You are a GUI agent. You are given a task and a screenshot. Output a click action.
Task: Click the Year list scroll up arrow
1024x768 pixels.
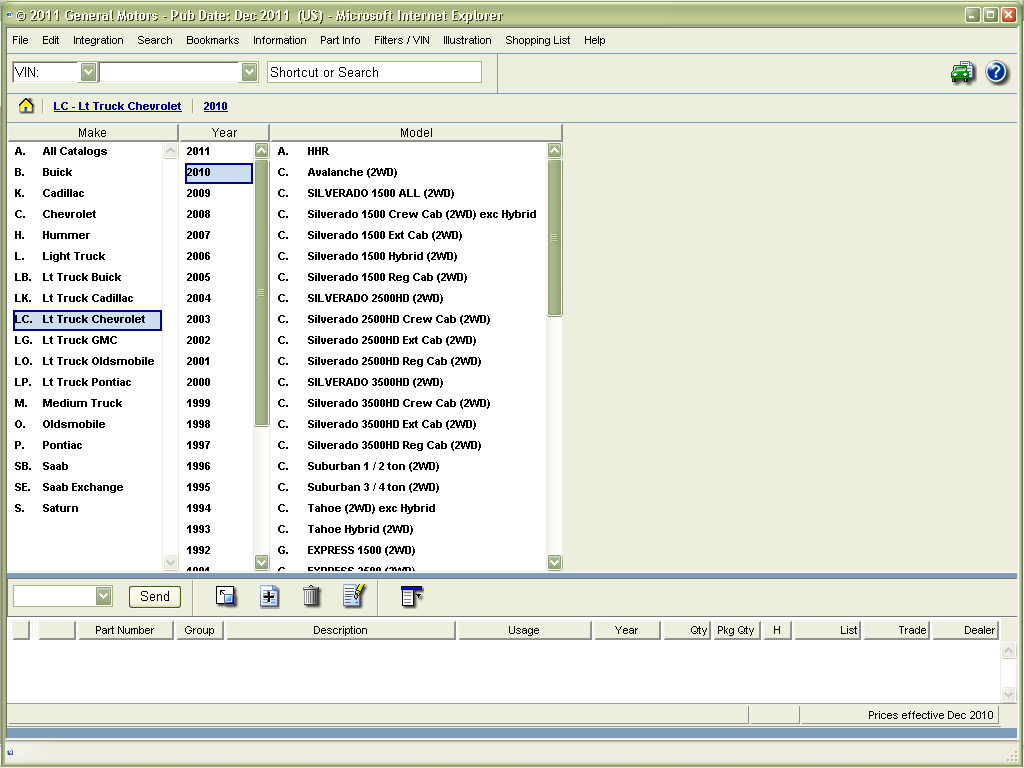(x=261, y=151)
